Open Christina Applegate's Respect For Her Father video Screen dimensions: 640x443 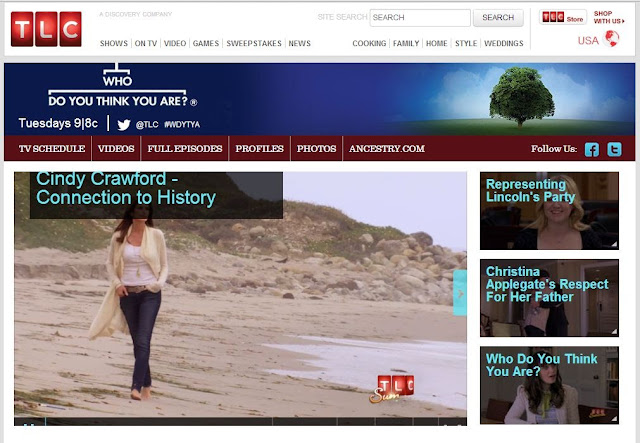[549, 298]
